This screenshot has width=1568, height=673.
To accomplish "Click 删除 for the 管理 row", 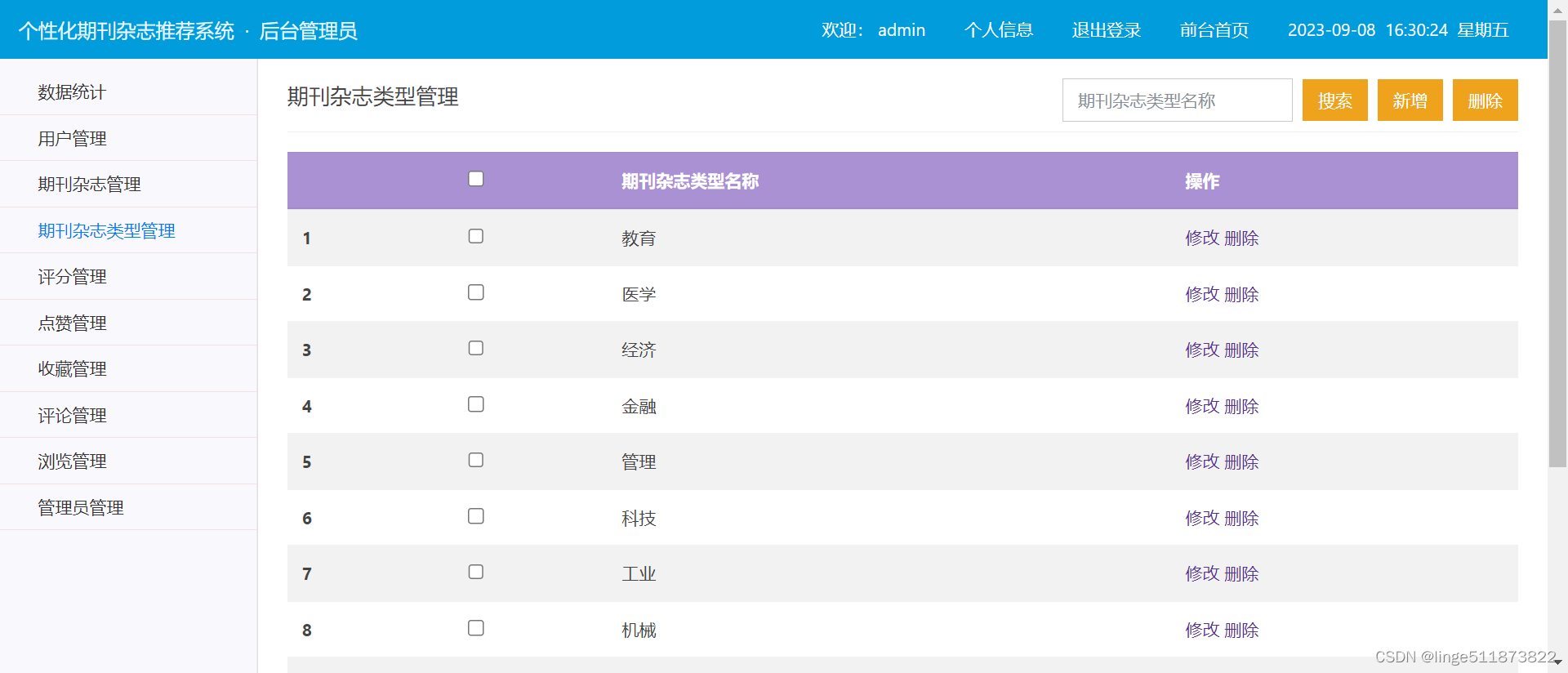I will (x=1241, y=462).
